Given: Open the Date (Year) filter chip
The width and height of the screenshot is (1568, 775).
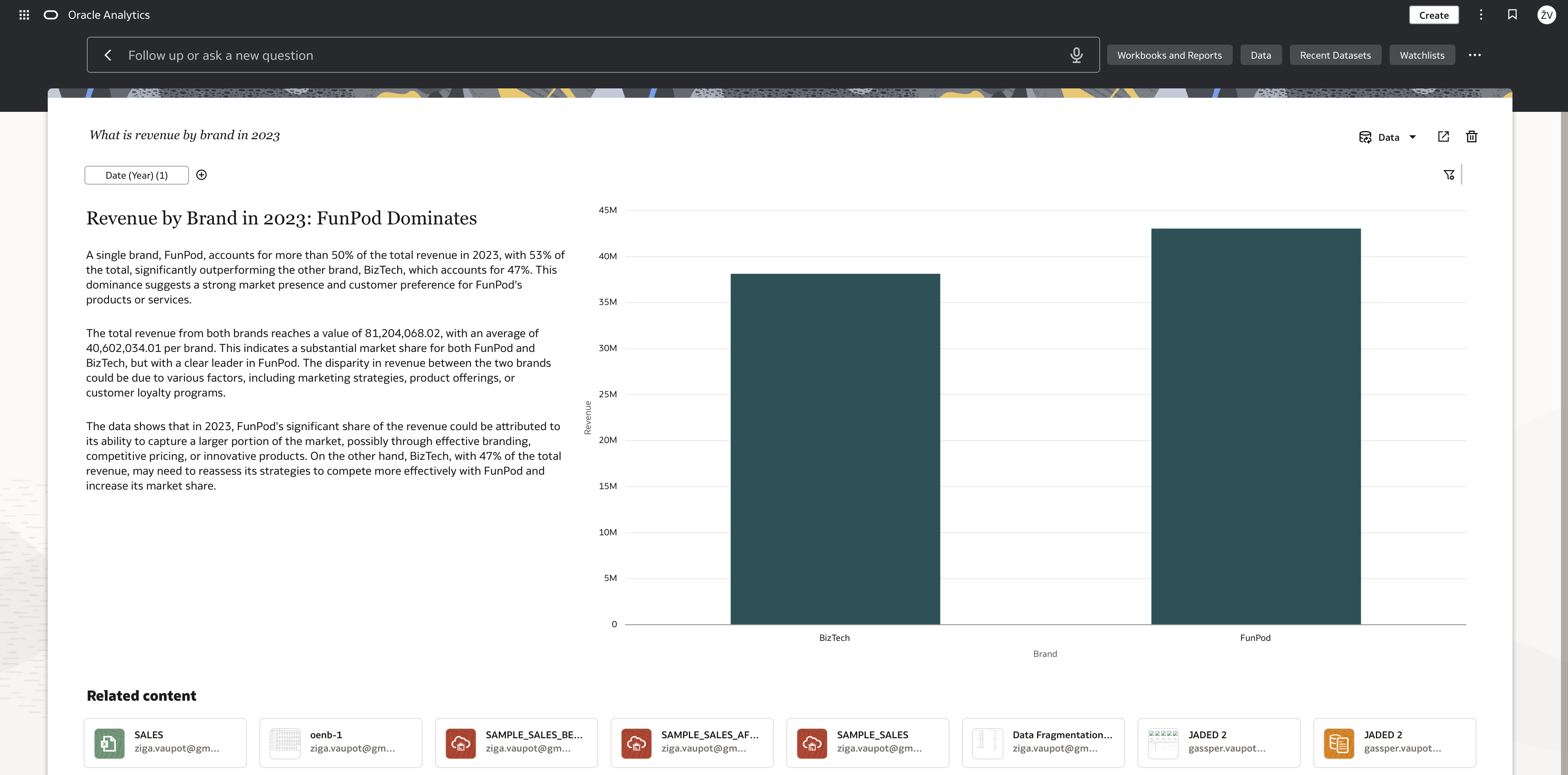Looking at the screenshot, I should [x=137, y=175].
